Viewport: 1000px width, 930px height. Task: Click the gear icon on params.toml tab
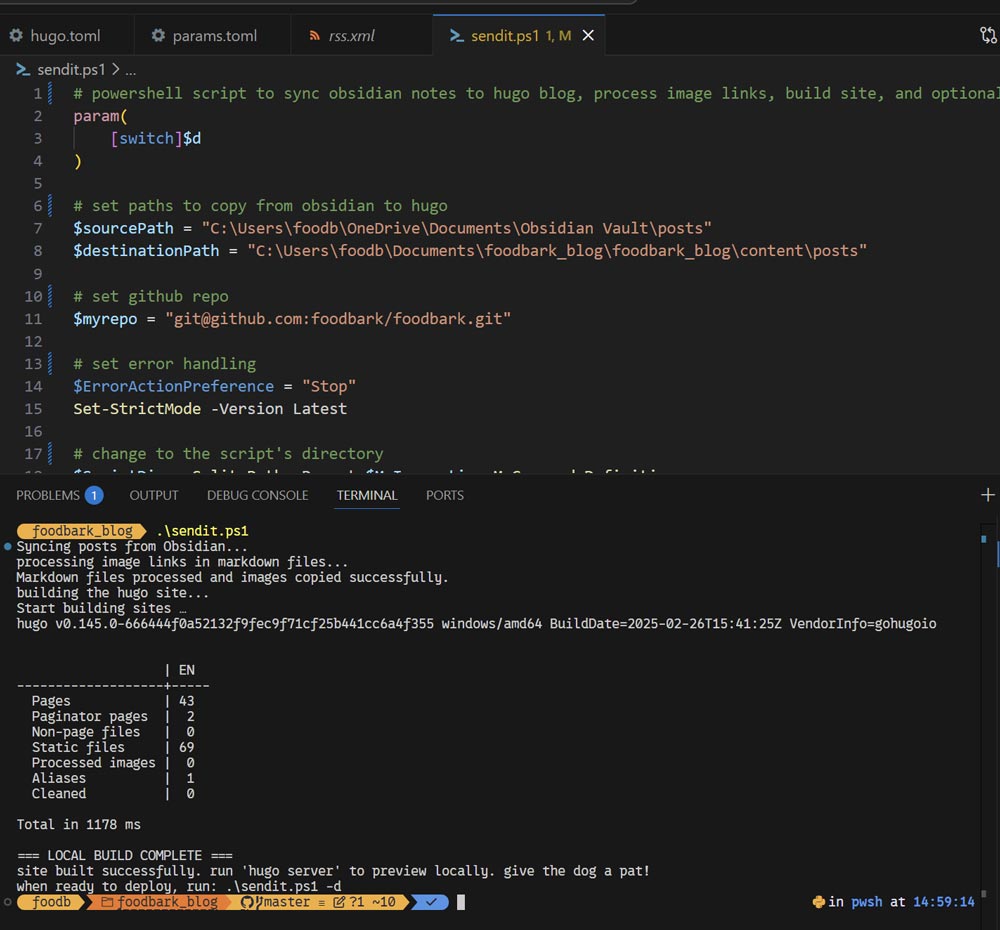click(158, 36)
